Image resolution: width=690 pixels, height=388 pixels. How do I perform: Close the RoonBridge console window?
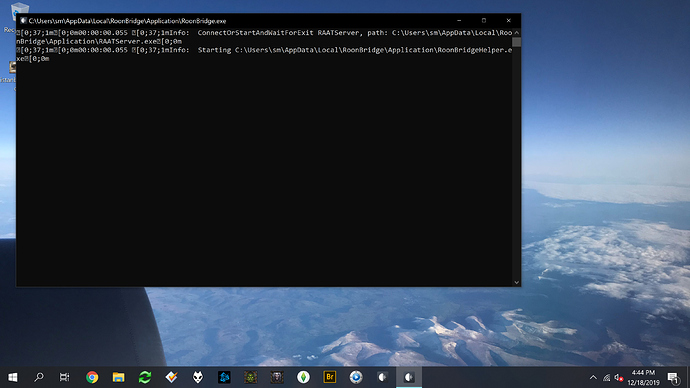[508, 20]
